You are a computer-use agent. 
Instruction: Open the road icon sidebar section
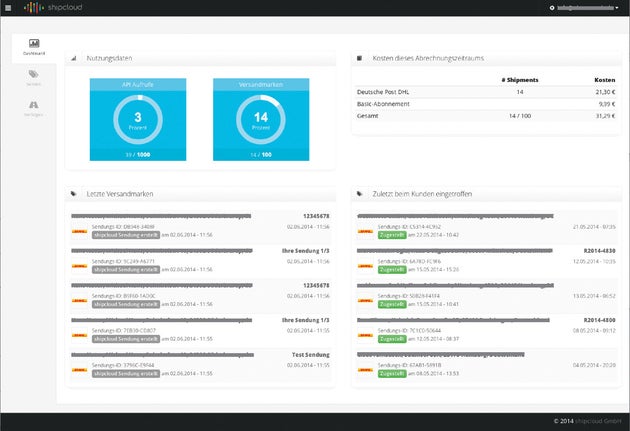[35, 106]
